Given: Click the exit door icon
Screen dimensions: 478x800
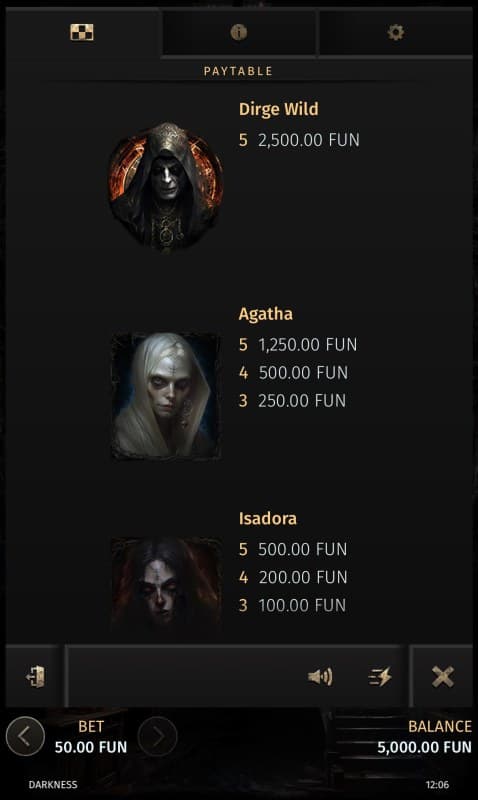Looking at the screenshot, I should (35, 677).
